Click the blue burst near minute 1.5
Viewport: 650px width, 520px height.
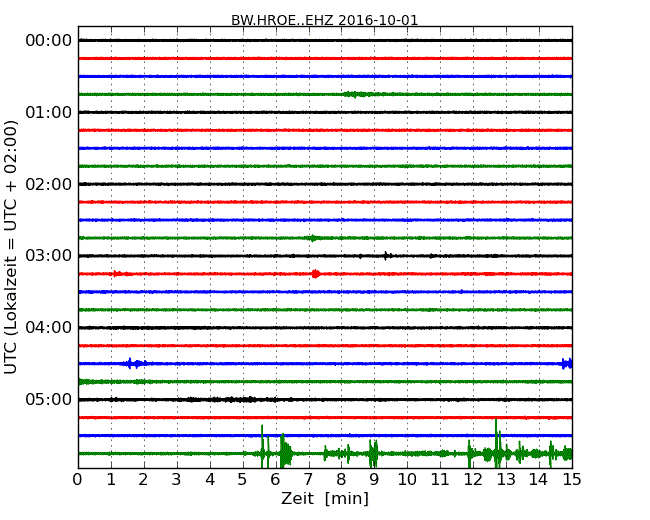135,364
